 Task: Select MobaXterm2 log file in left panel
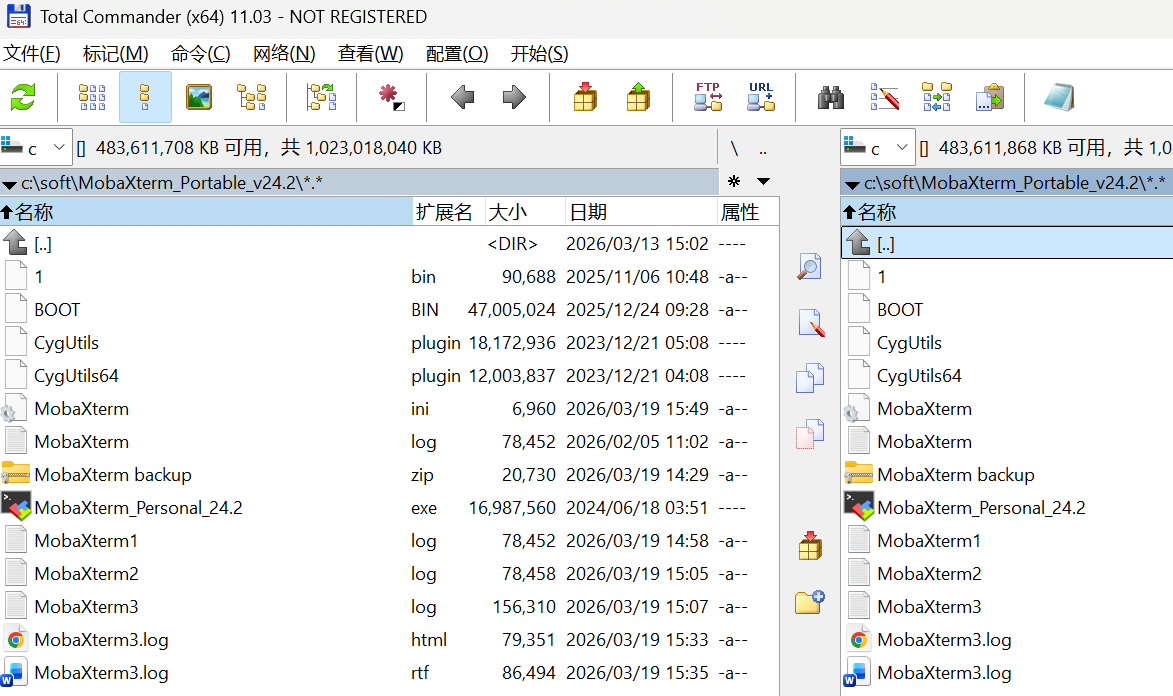pos(389,573)
